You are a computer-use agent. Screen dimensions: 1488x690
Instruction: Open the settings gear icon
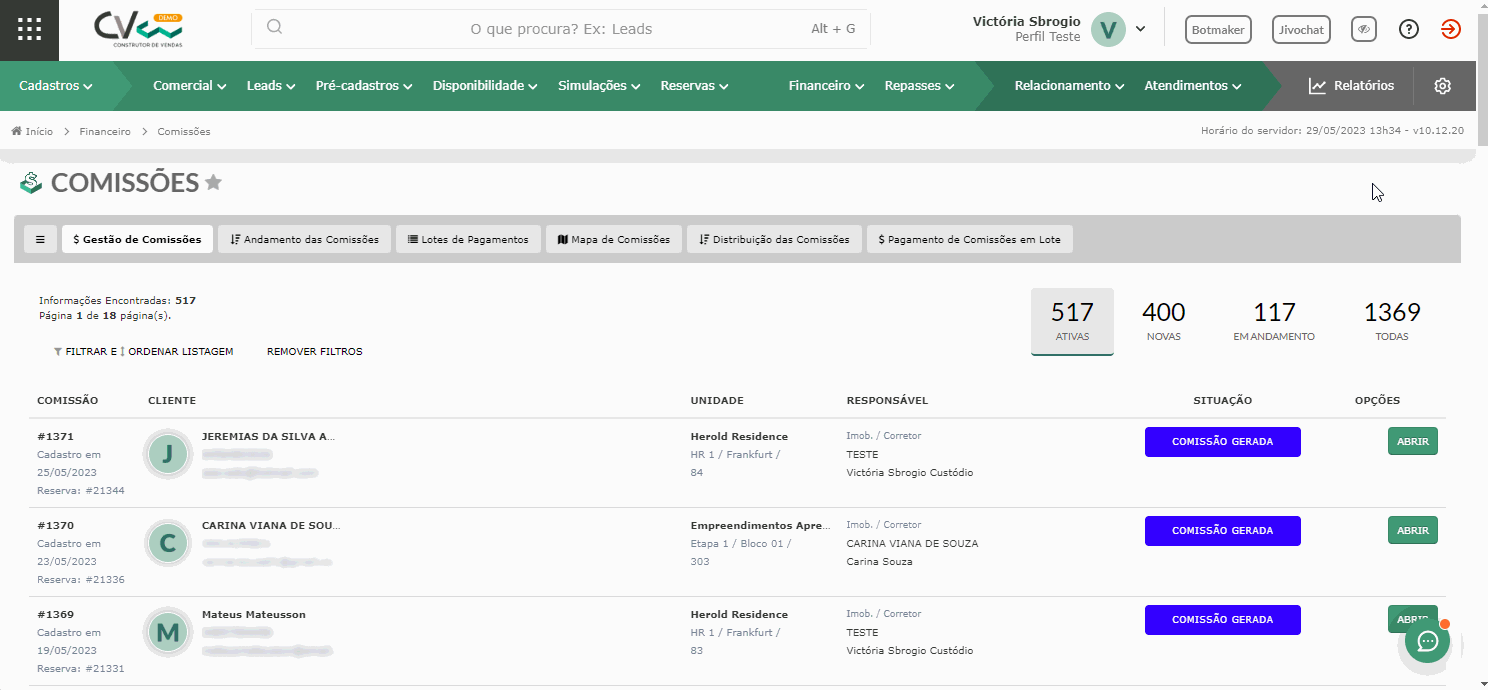[x=1442, y=86]
